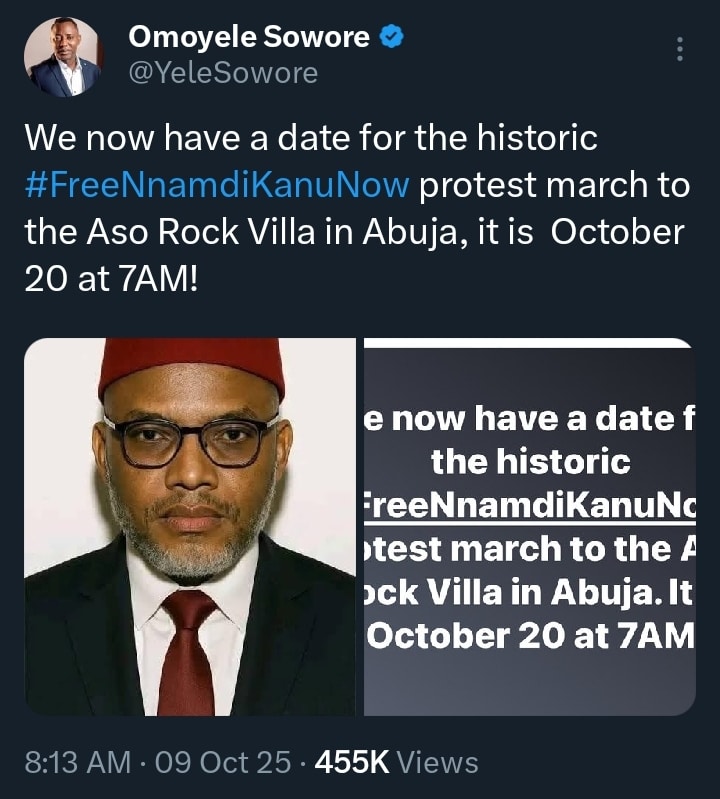View the 455K view count analytics
720x799 pixels.
click(352, 763)
